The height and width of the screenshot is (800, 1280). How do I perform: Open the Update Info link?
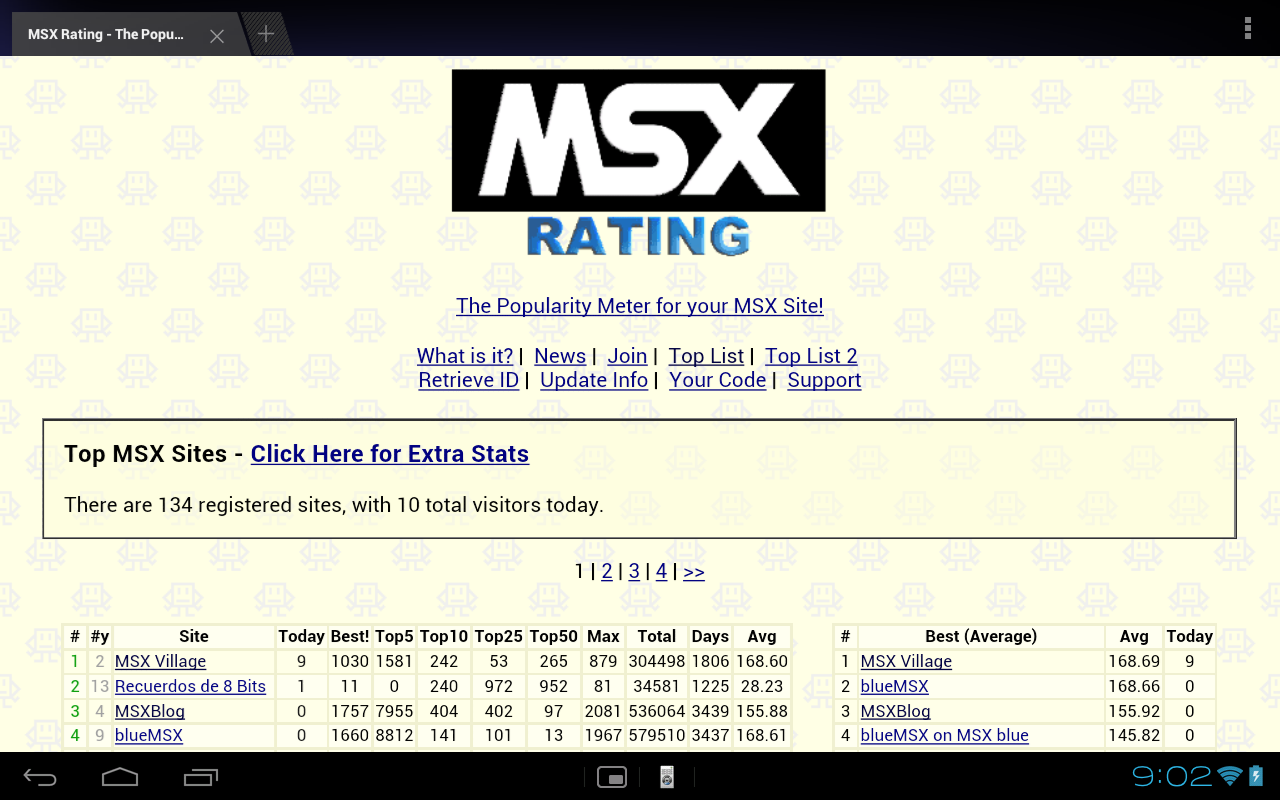[594, 380]
